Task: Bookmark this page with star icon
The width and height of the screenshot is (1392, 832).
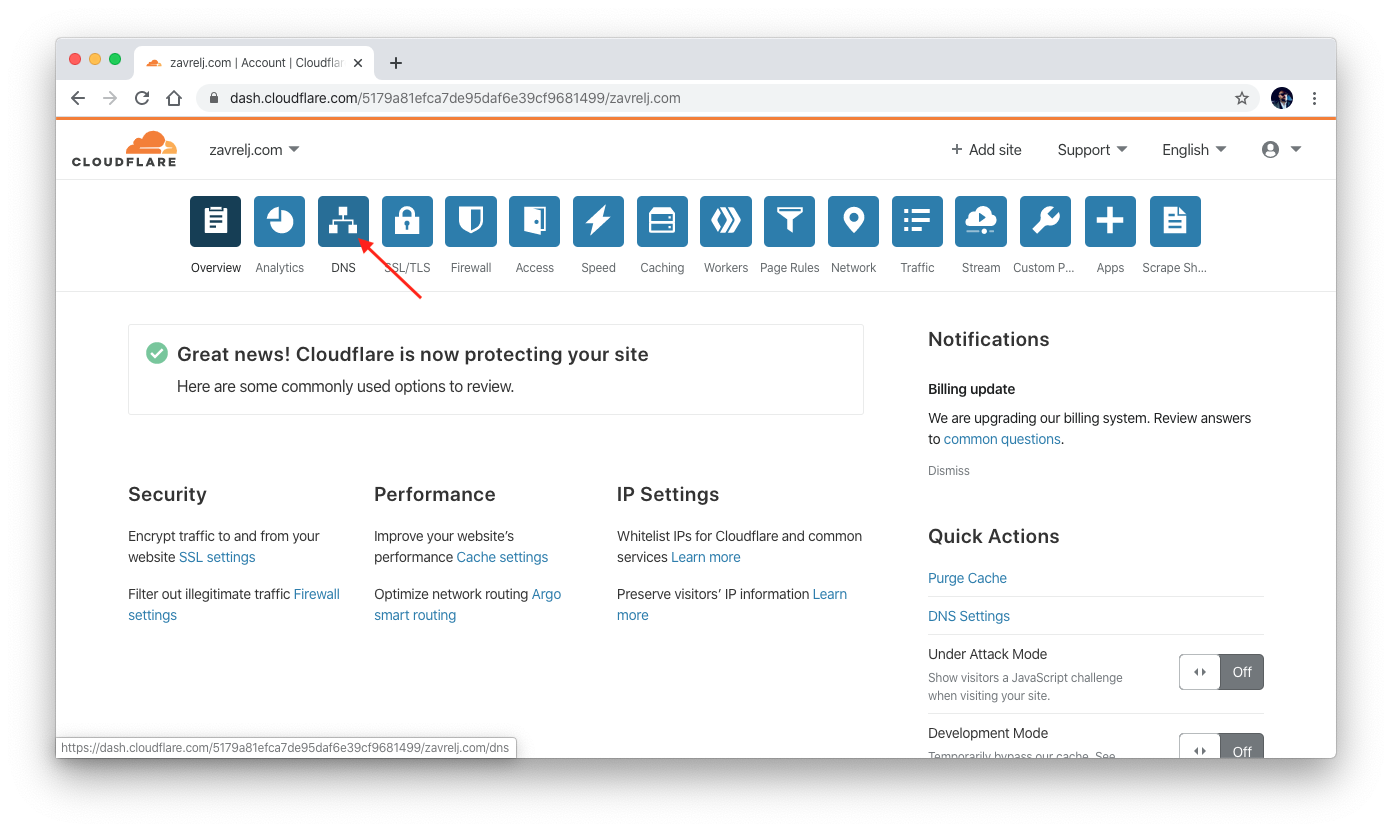Action: coord(1242,98)
